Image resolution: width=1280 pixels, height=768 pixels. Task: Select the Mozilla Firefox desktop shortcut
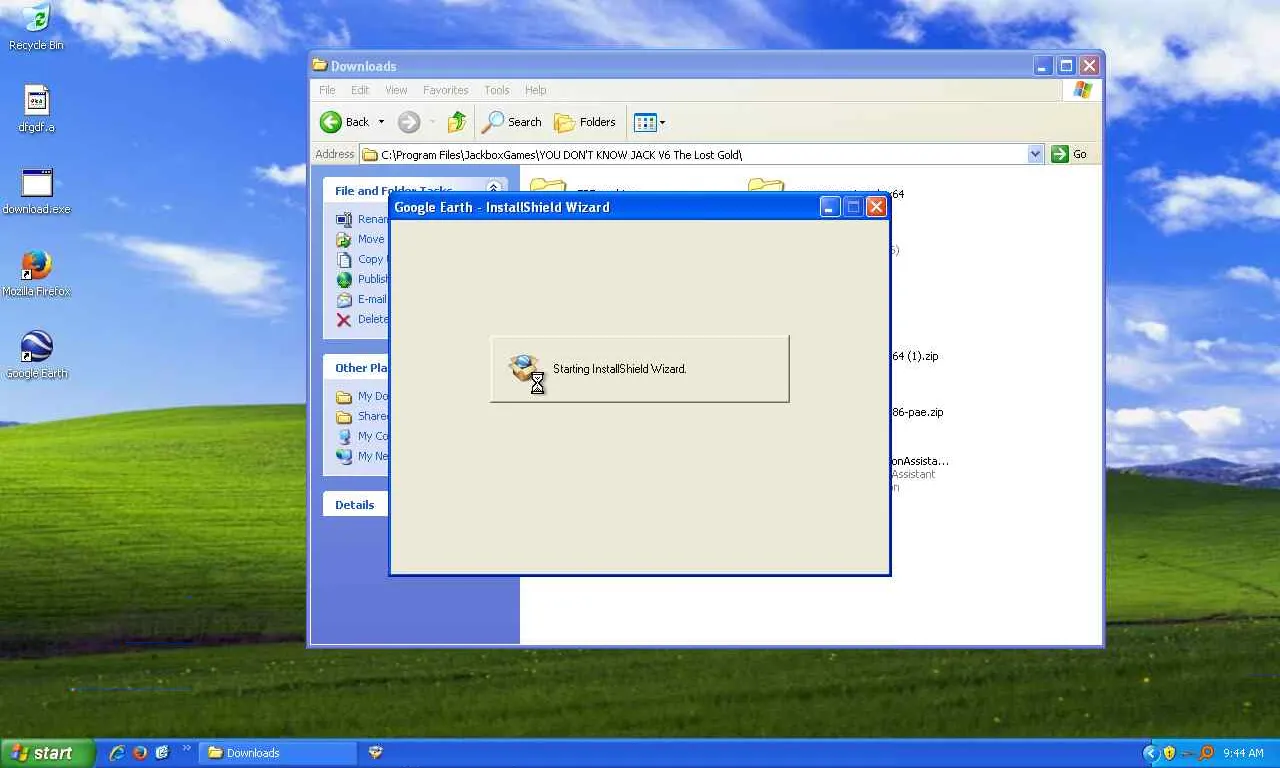tap(37, 273)
